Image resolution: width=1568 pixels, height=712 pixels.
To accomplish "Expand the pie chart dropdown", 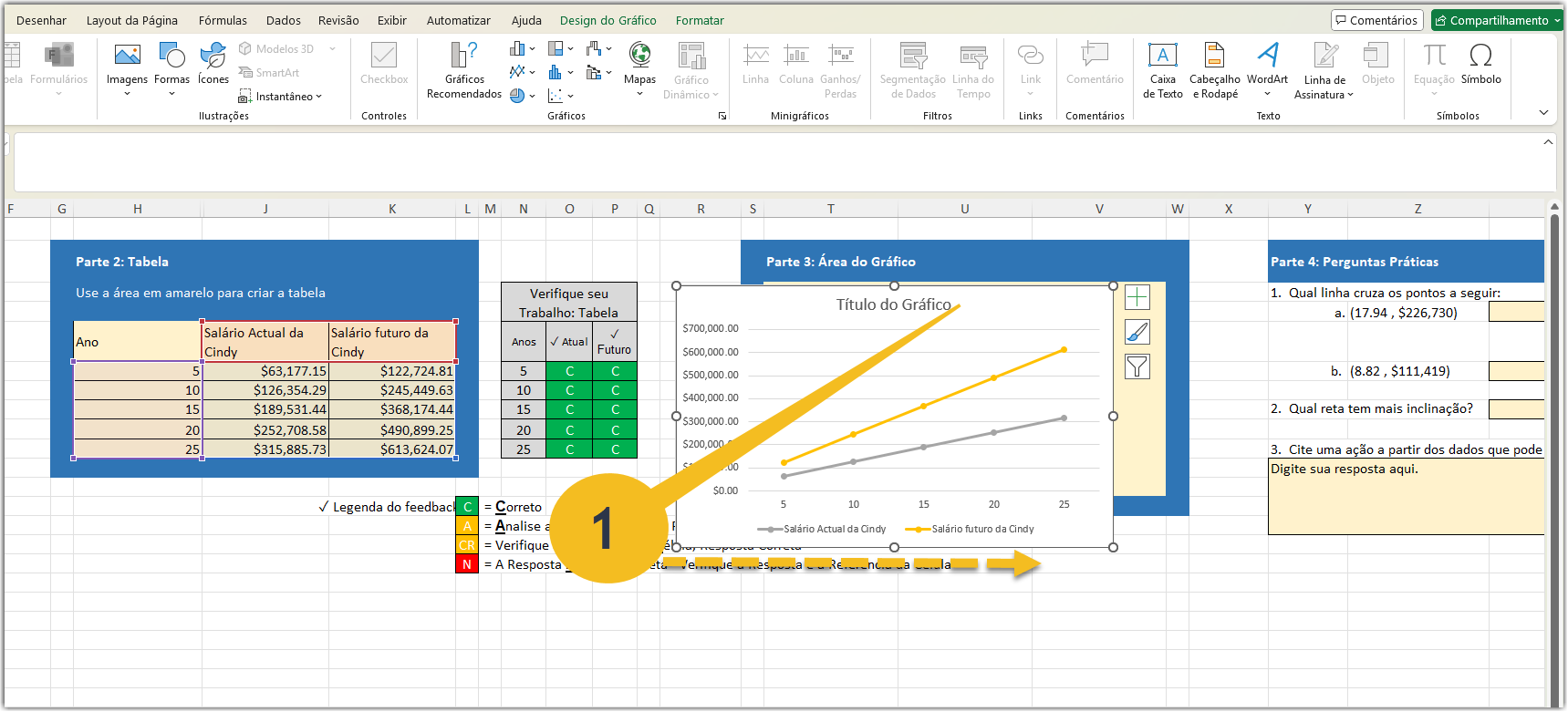I will click(x=532, y=95).
